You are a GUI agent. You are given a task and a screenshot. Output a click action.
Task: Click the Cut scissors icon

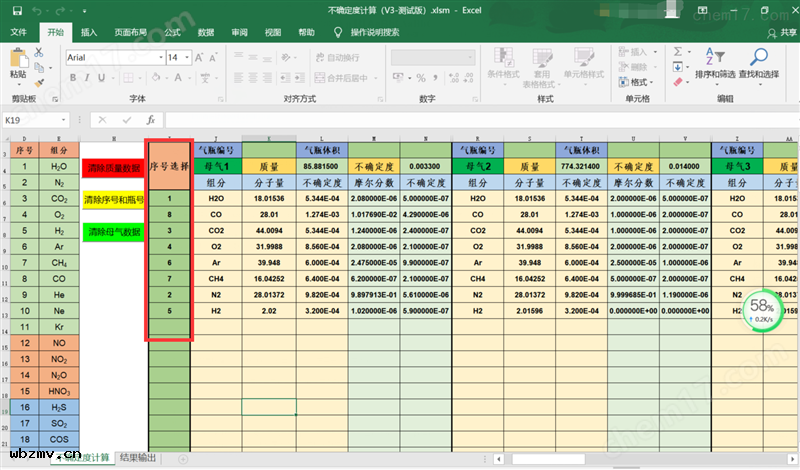point(39,52)
